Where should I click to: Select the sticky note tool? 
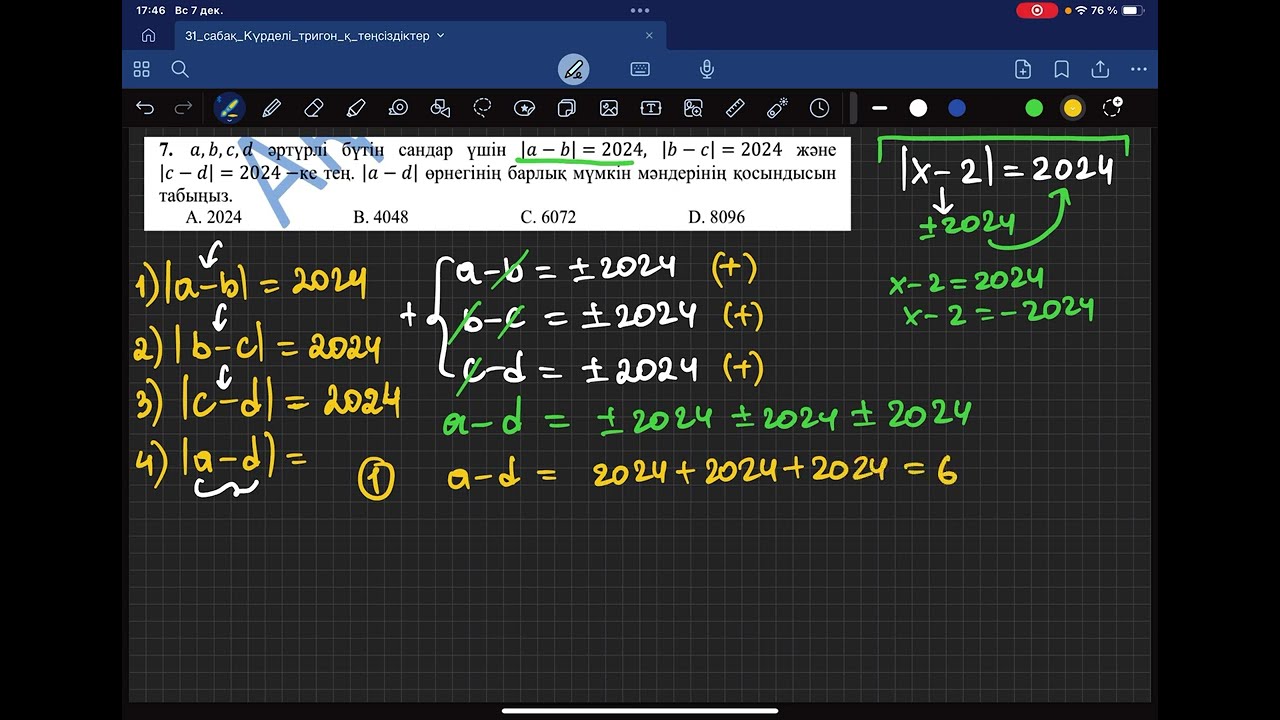coord(566,108)
